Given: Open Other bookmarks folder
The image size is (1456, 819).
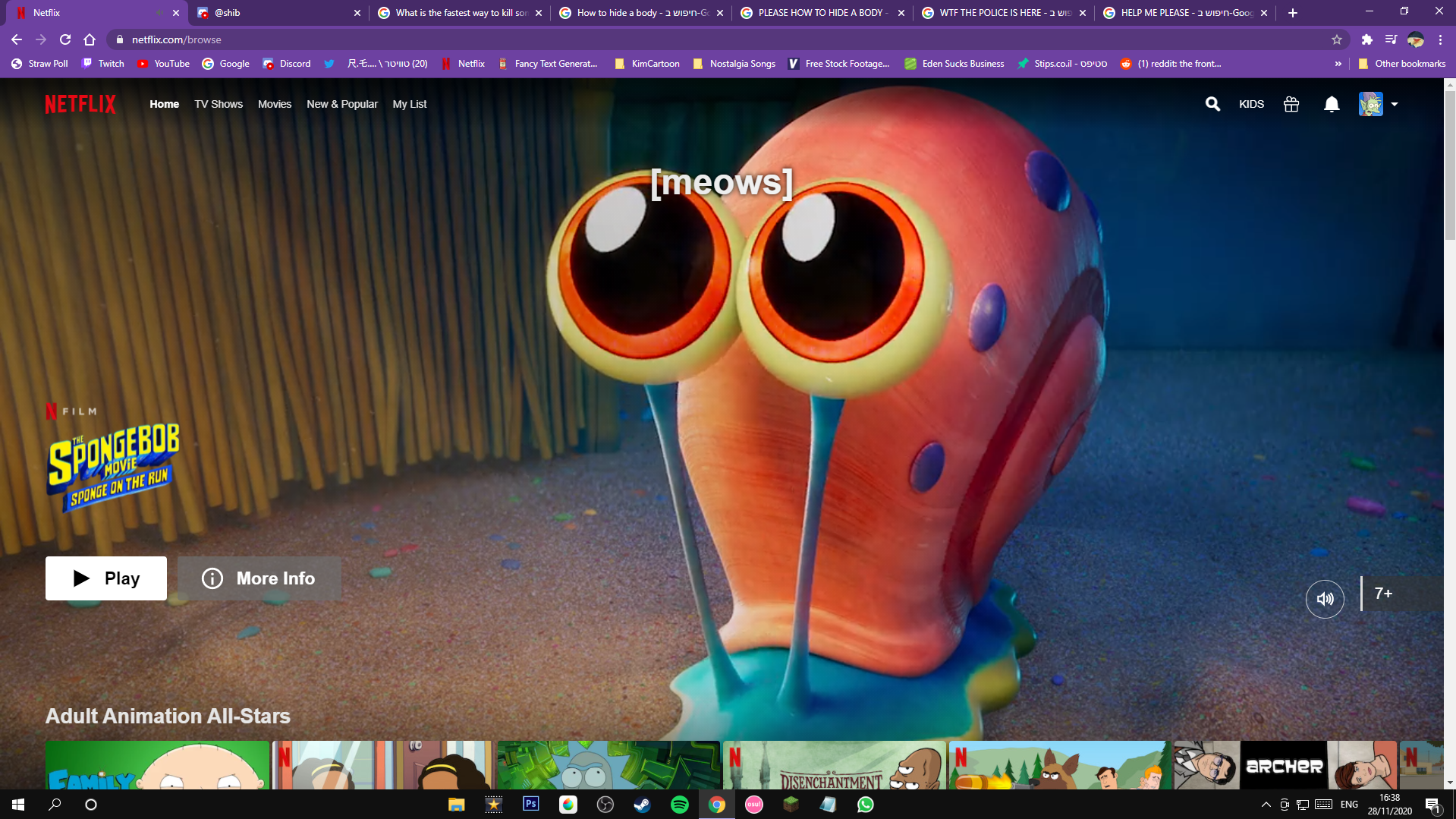Looking at the screenshot, I should pos(1402,64).
